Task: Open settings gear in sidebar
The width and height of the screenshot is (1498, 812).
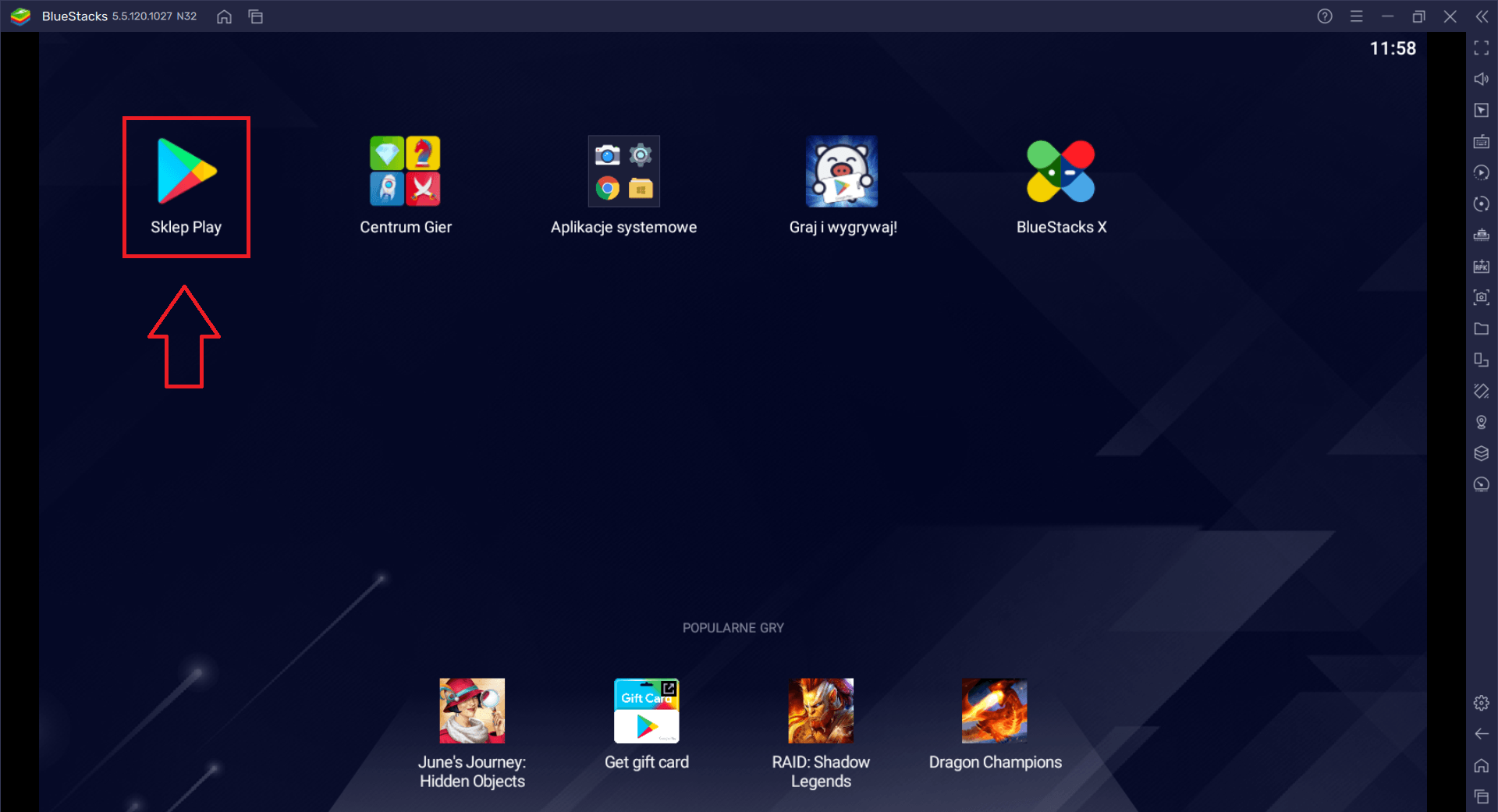Action: 1482,703
